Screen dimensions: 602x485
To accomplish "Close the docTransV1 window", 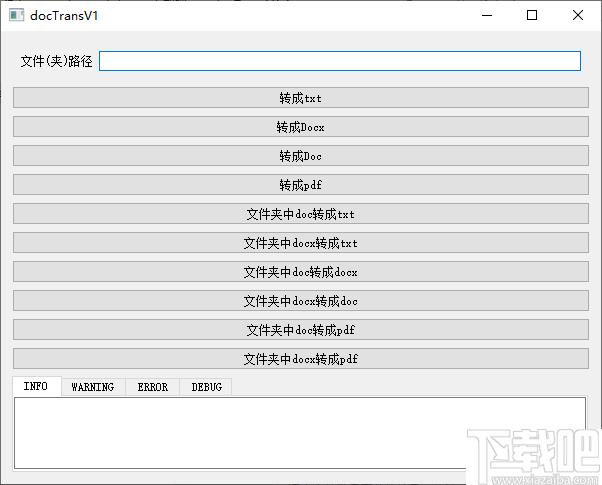I will coord(578,15).
